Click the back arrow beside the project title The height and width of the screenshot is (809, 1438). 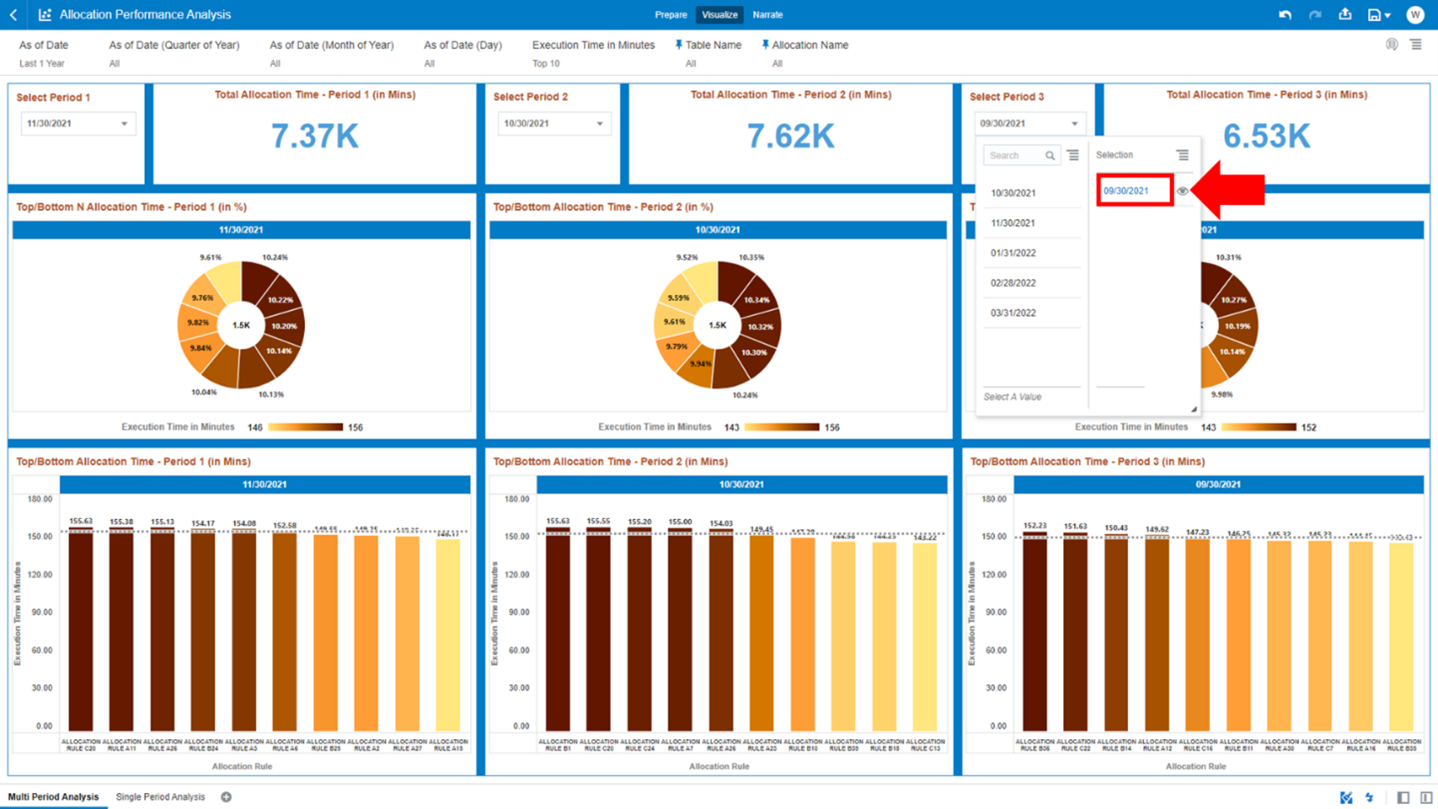12,15
